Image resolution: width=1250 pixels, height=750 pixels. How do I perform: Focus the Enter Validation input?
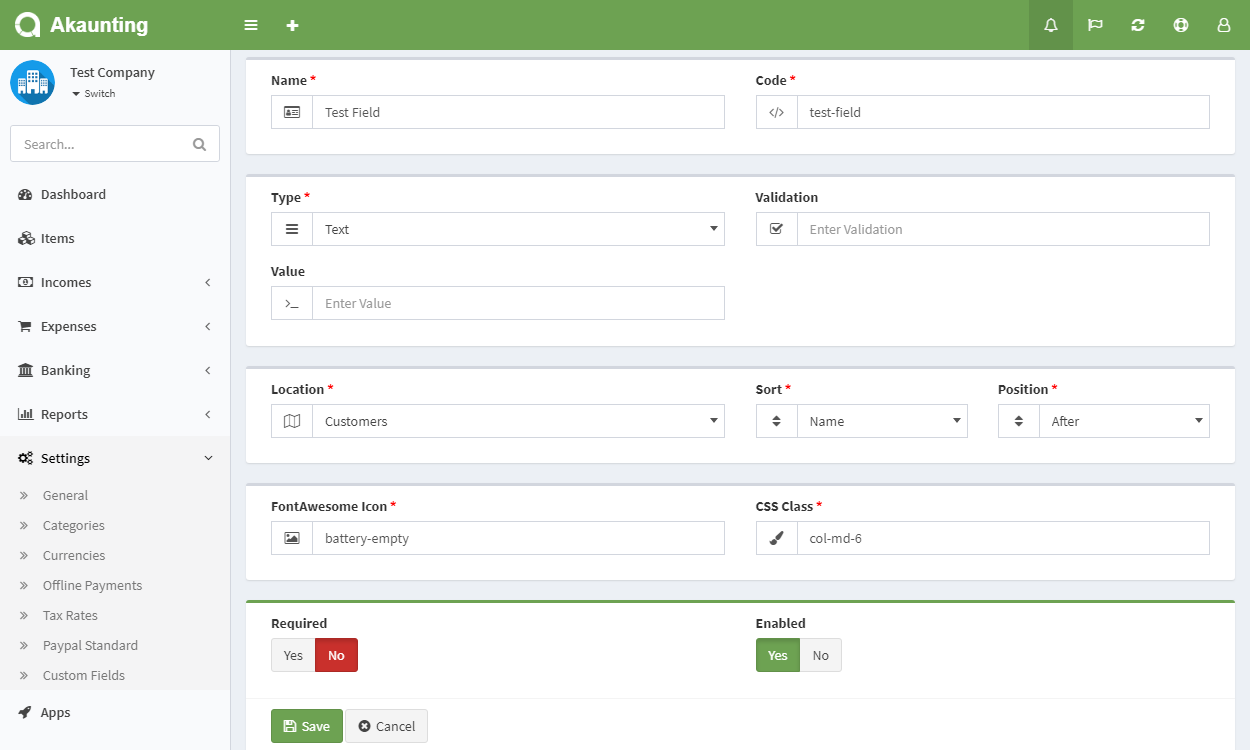1003,229
